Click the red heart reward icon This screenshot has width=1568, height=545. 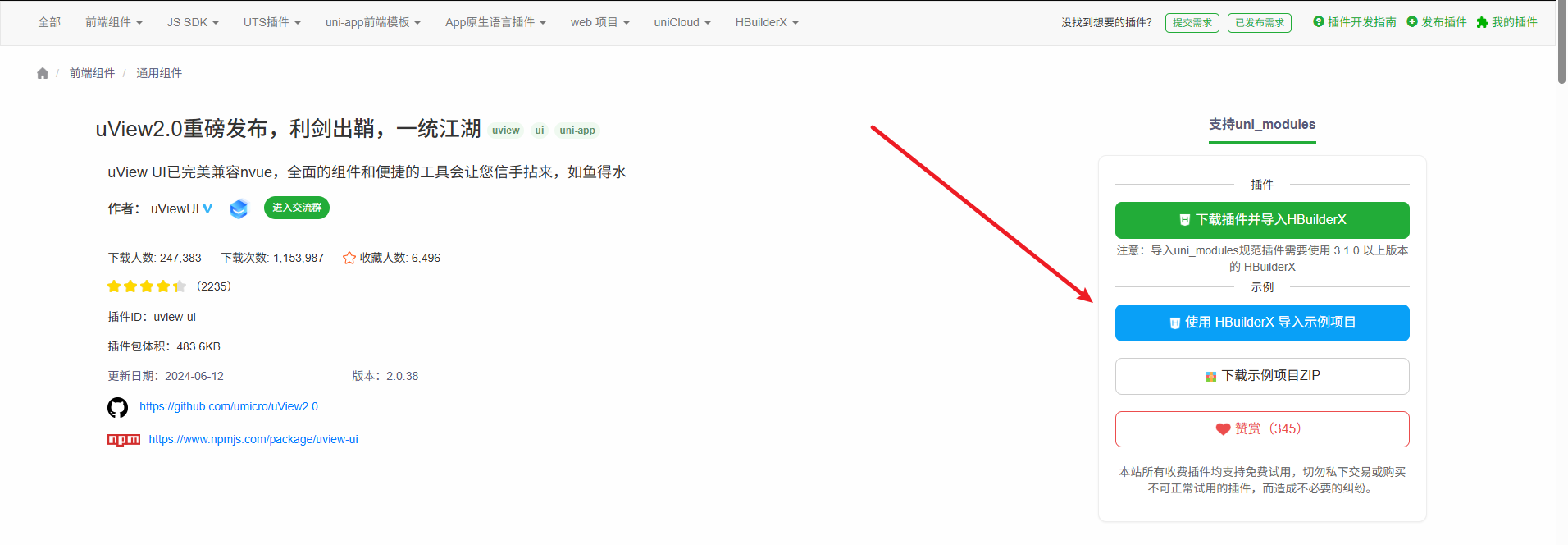(1223, 429)
